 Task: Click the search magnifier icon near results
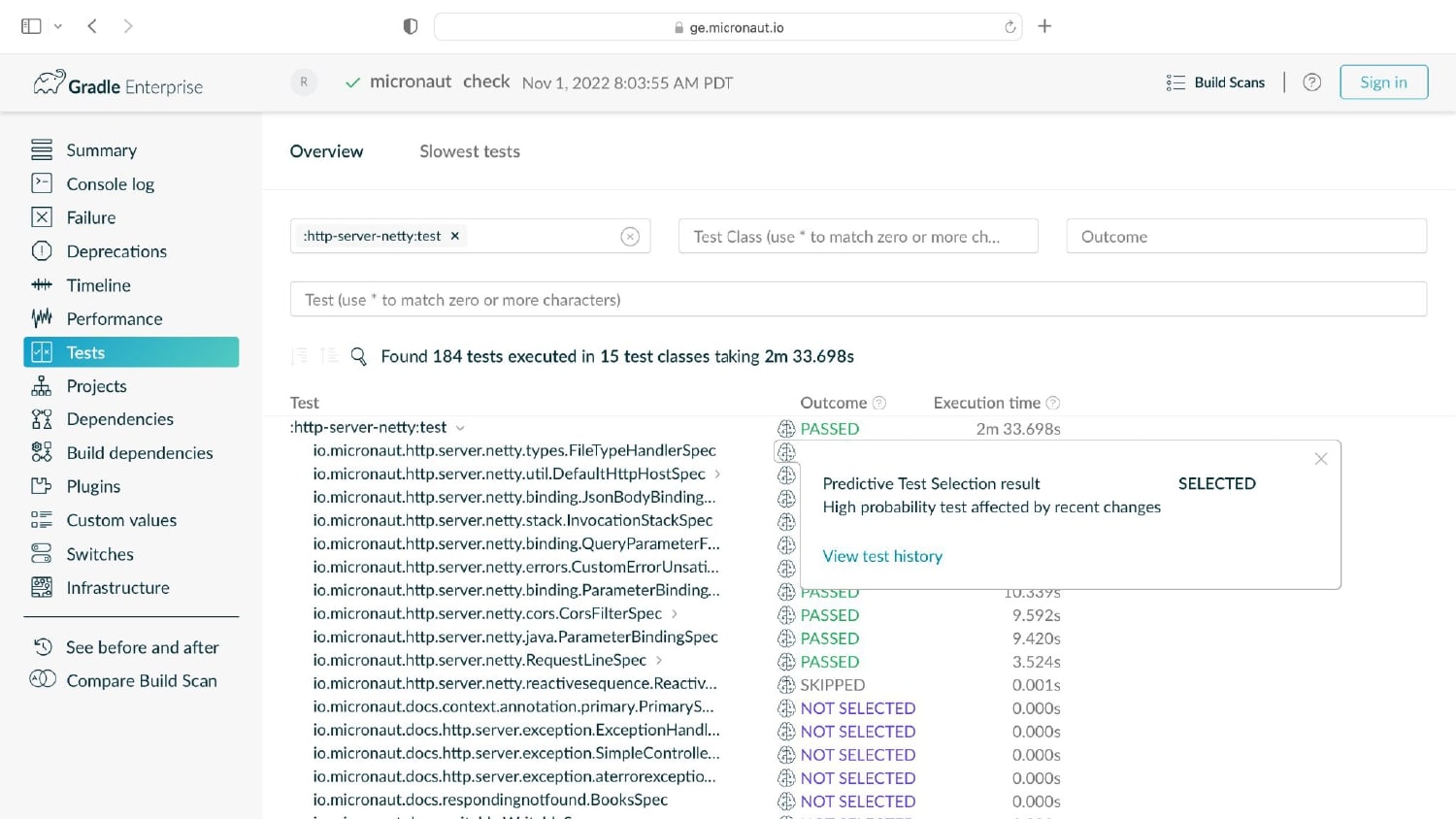point(358,356)
